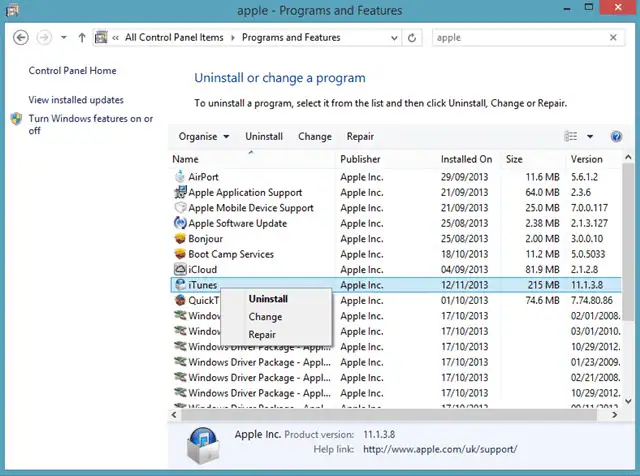Click the Bonjour program icon
The image size is (640, 476).
(x=180, y=238)
